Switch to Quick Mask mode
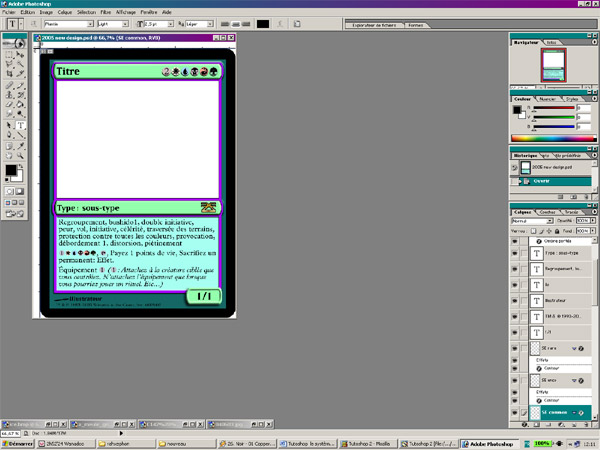The image size is (600, 450). coord(20,191)
